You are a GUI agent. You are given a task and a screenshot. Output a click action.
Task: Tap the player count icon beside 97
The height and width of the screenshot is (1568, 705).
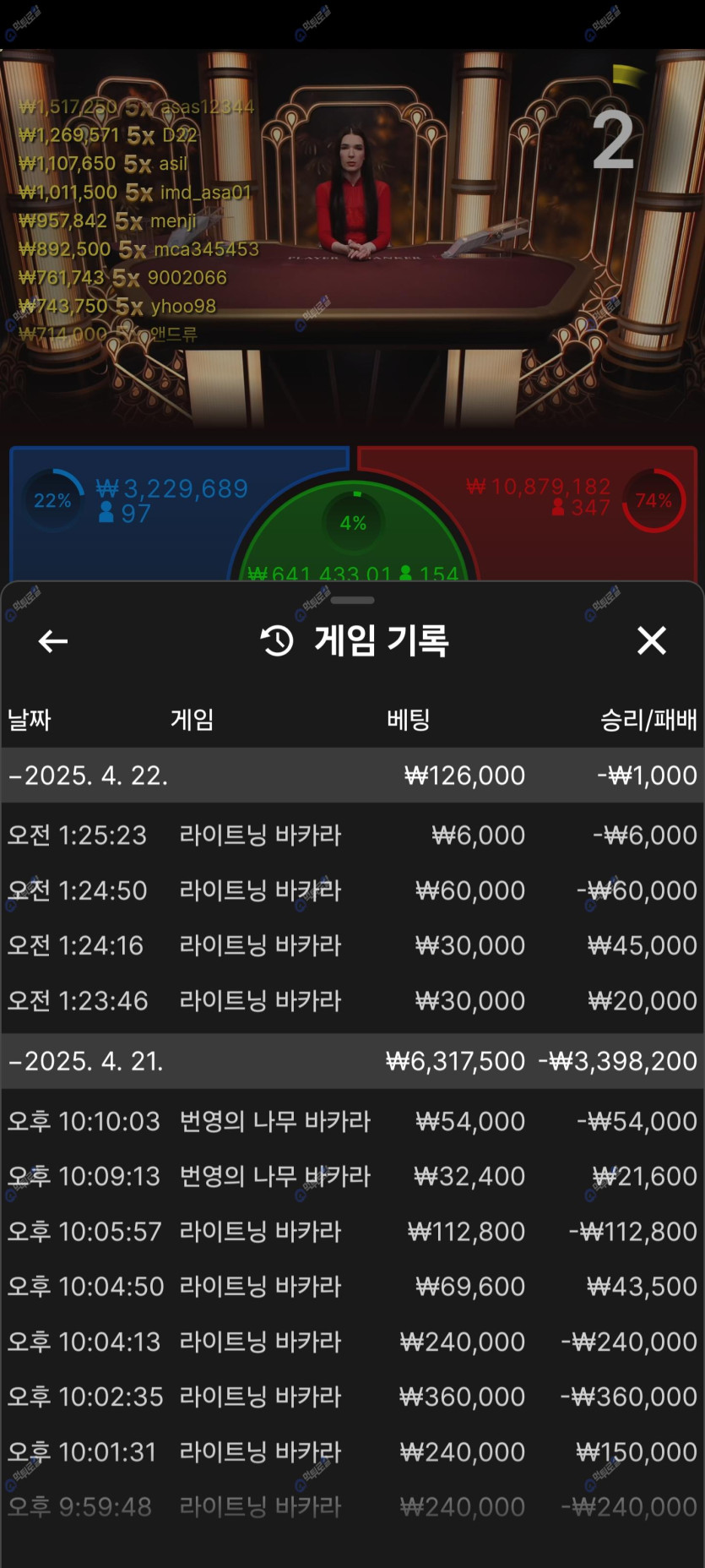pos(106,513)
